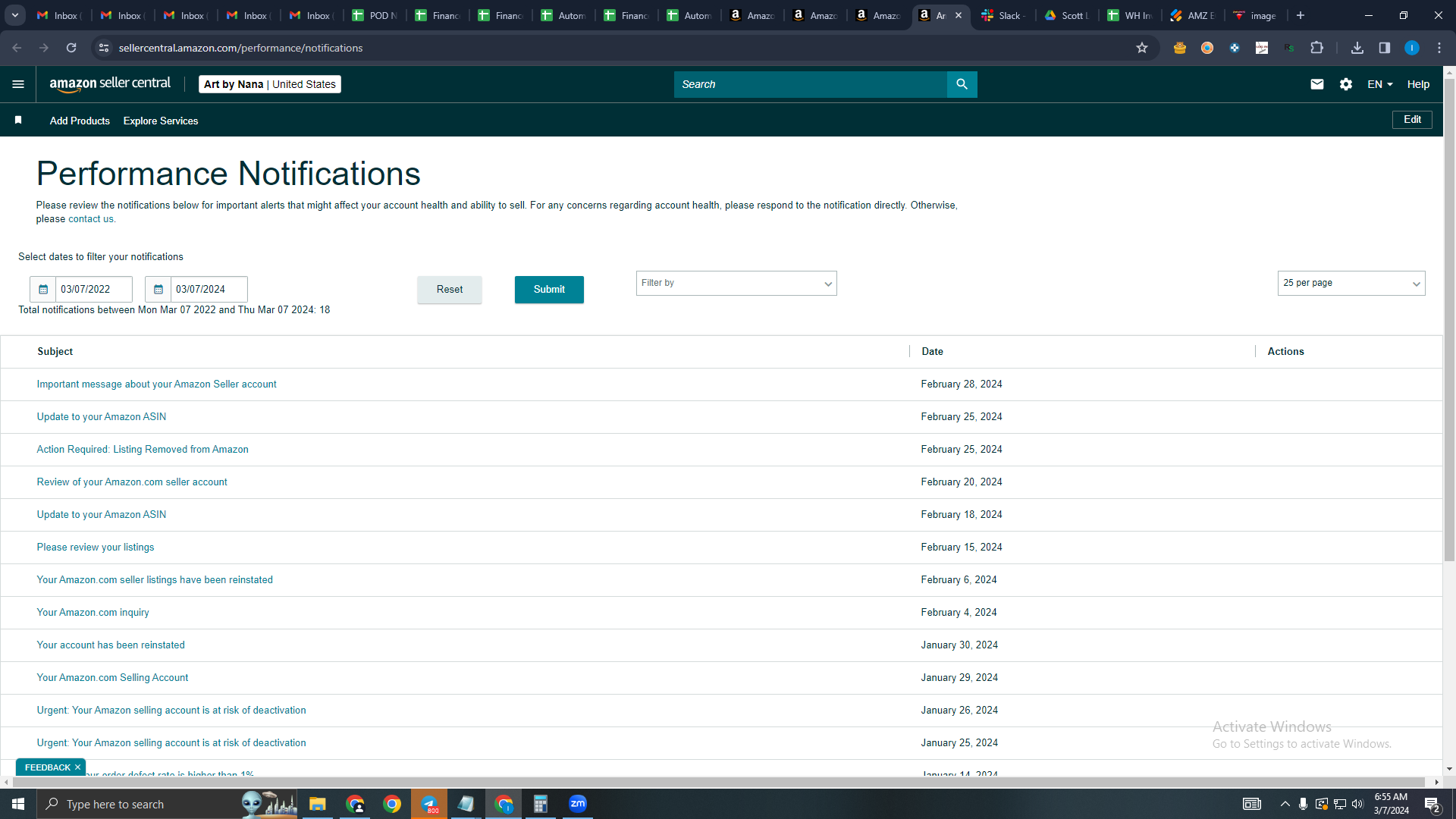Image resolution: width=1456 pixels, height=819 pixels.
Task: Open Important message about your Amazon Seller account
Action: point(156,384)
